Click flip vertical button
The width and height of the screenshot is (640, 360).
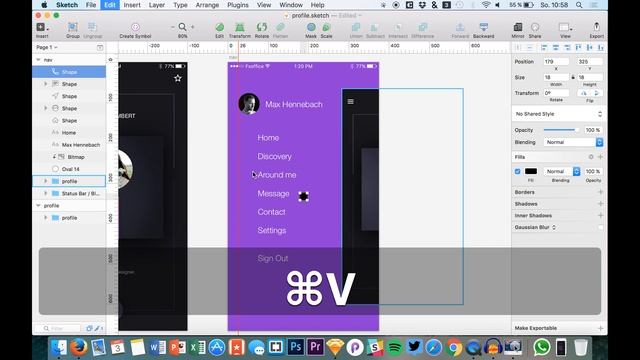tap(596, 93)
